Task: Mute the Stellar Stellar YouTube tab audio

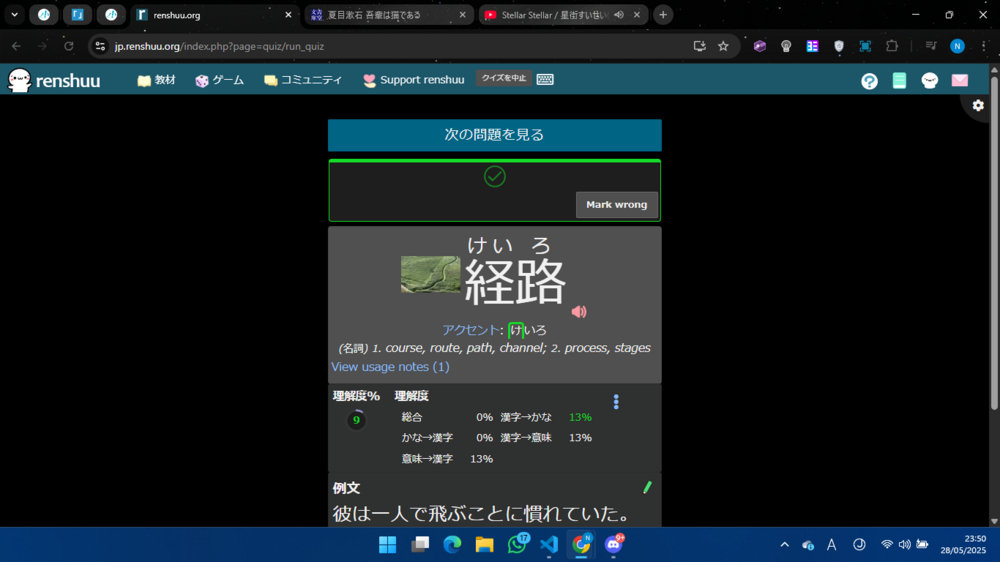Action: [x=618, y=15]
